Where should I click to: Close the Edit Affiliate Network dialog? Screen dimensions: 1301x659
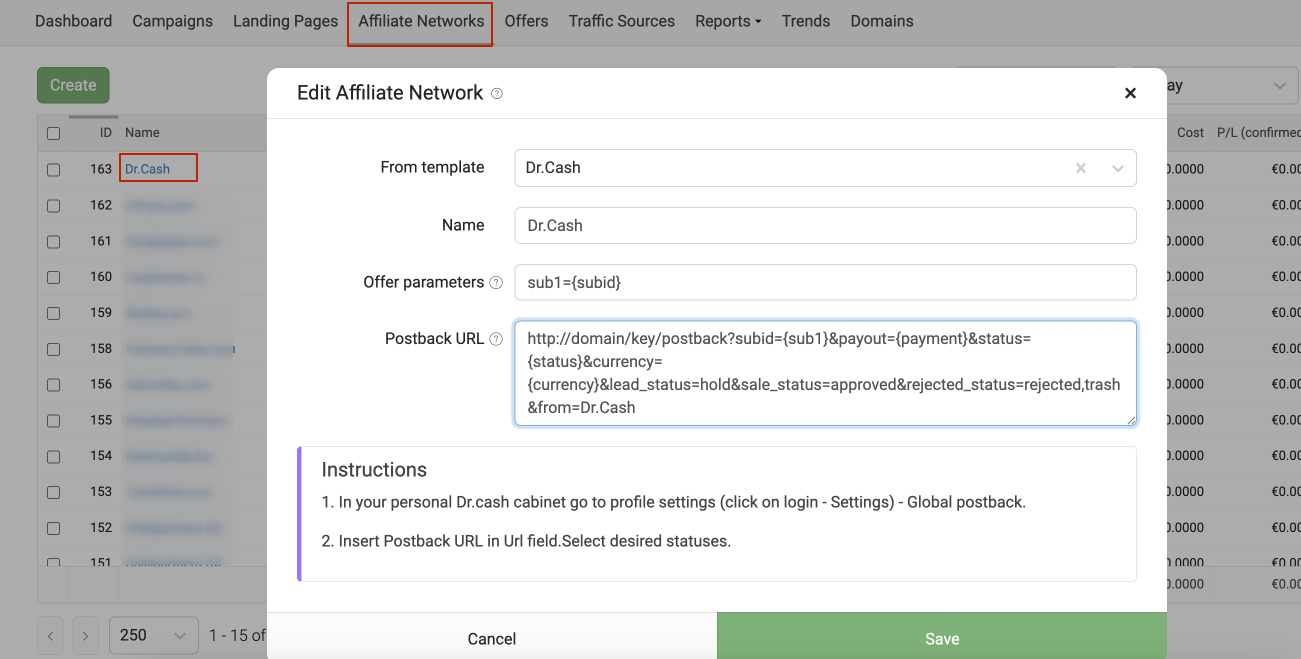point(1130,93)
